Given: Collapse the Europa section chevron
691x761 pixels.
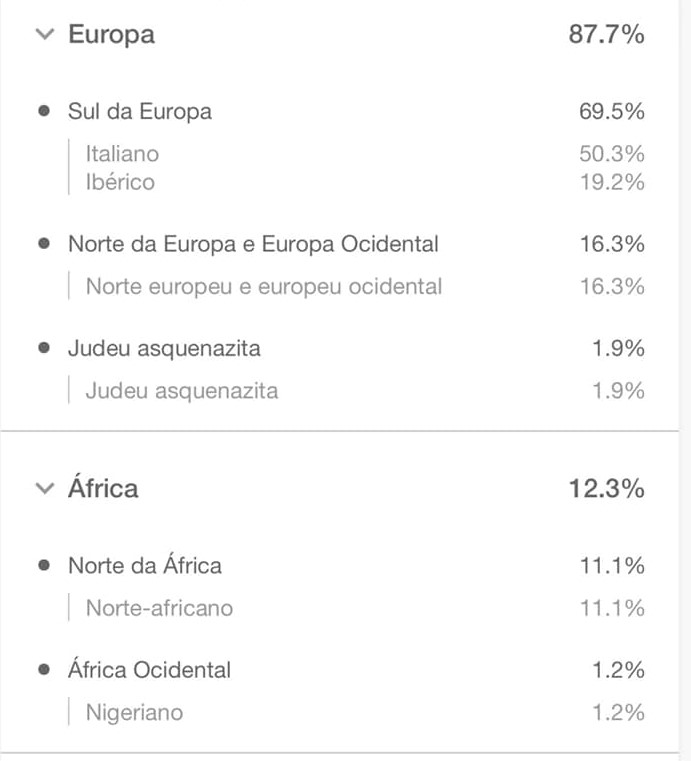Looking at the screenshot, I should 45,34.
